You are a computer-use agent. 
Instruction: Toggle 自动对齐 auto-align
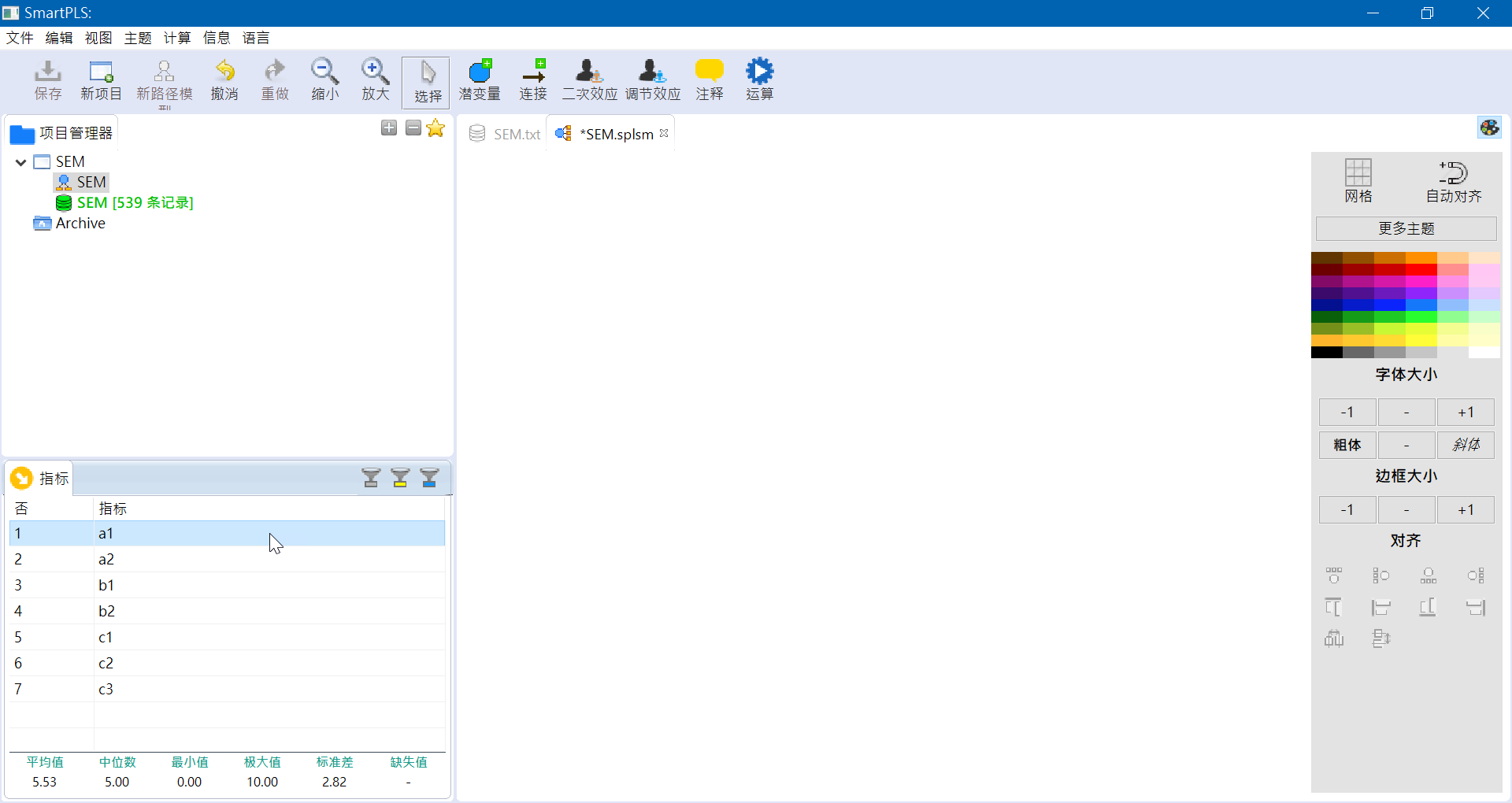tap(1454, 181)
